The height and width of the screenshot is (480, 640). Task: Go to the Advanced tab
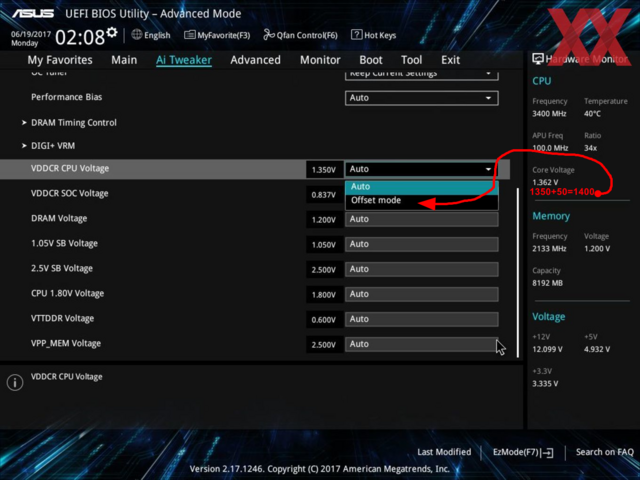click(x=256, y=60)
